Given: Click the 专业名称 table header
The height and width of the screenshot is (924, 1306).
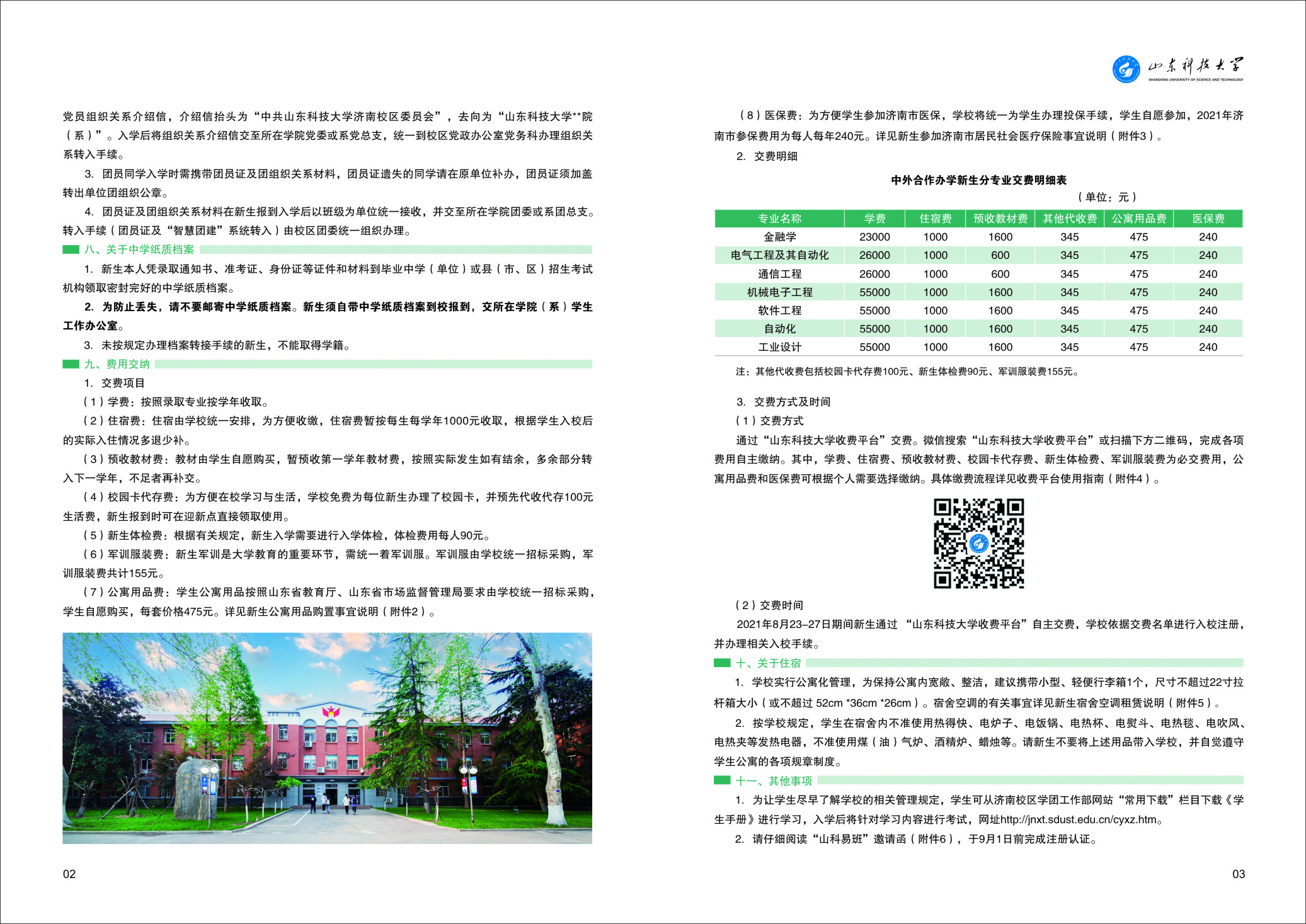Looking at the screenshot, I should [779, 219].
